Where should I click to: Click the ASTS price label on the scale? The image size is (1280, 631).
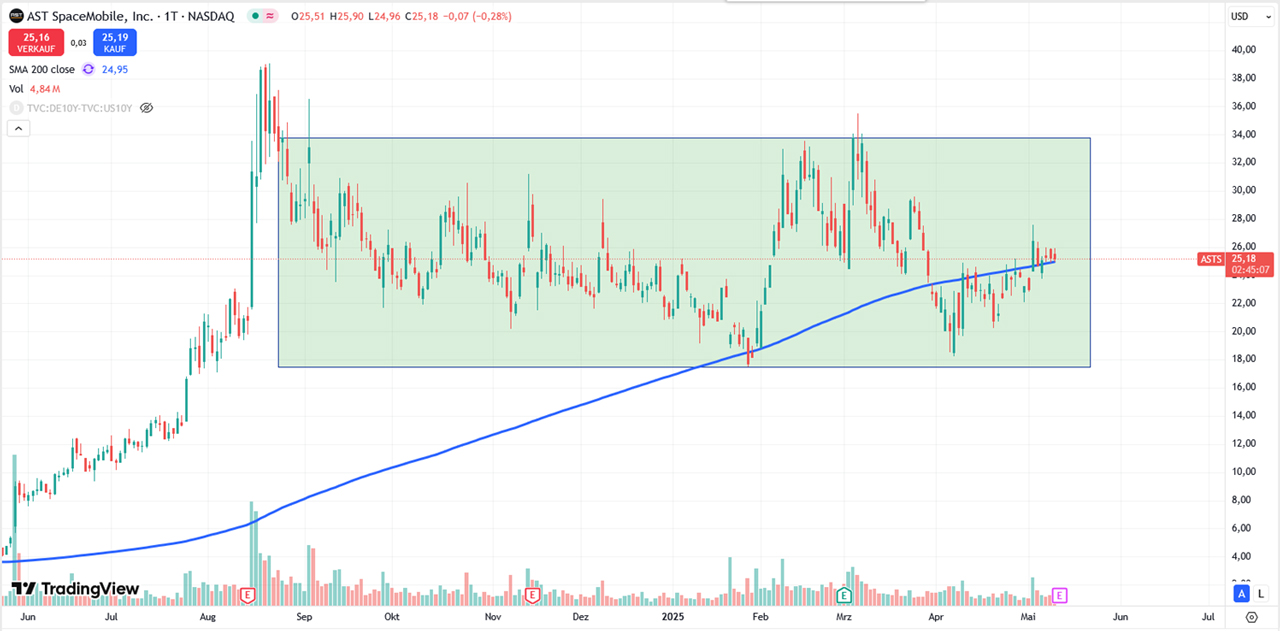click(1210, 259)
